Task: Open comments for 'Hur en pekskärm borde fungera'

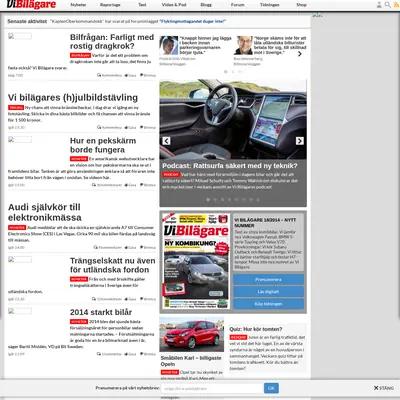Action: pyautogui.click(x=107, y=185)
